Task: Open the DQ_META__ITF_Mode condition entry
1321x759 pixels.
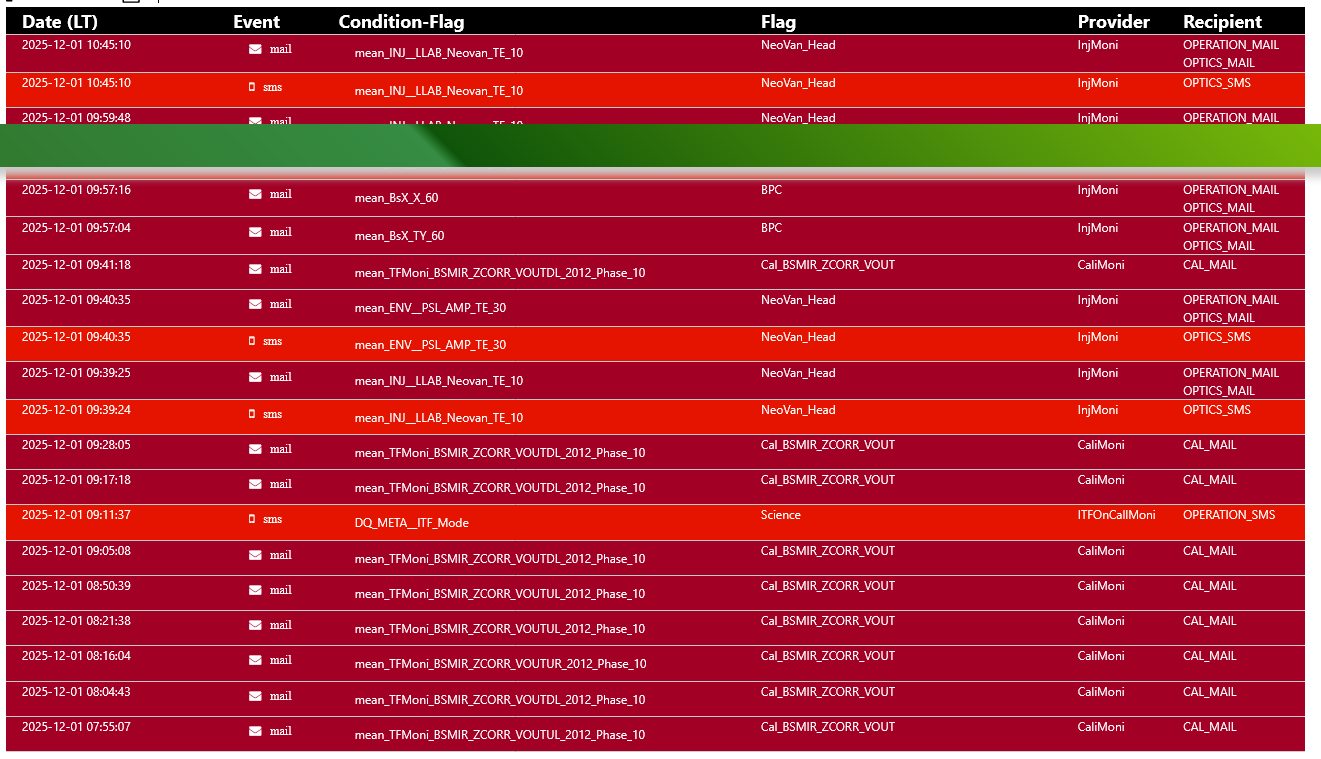Action: click(411, 523)
